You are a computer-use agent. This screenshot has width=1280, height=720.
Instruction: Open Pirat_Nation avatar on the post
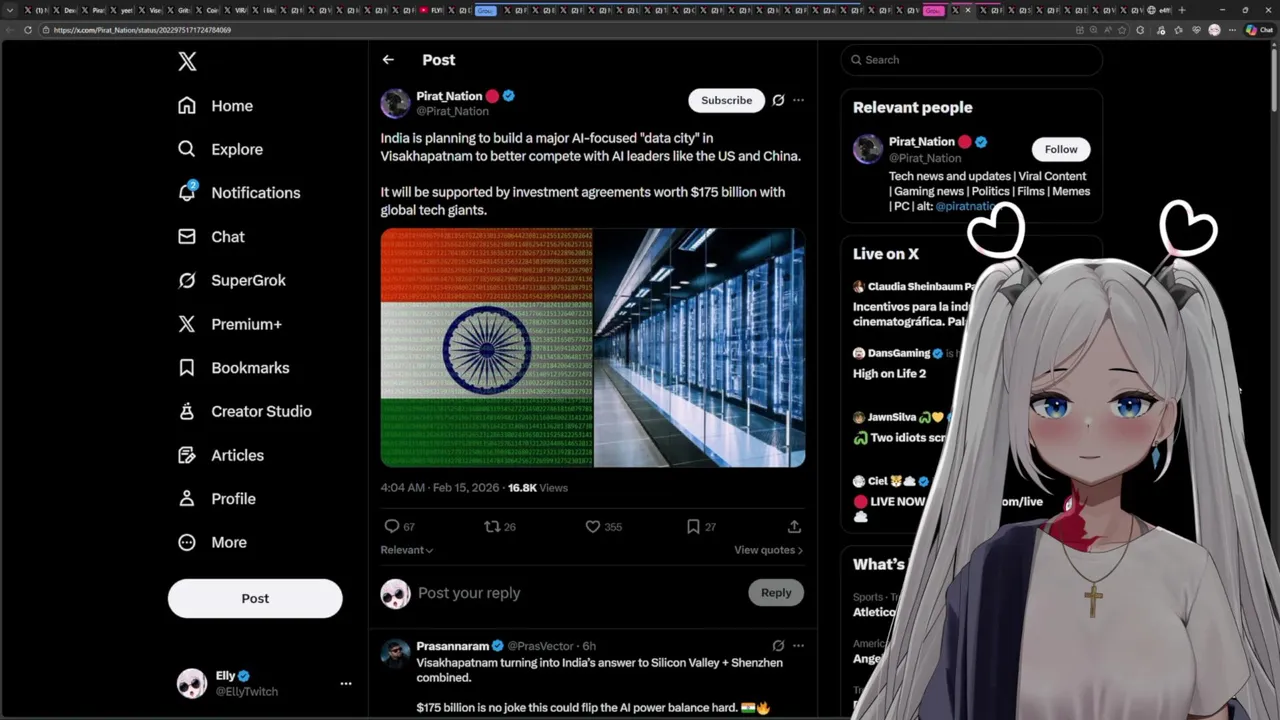coord(395,103)
